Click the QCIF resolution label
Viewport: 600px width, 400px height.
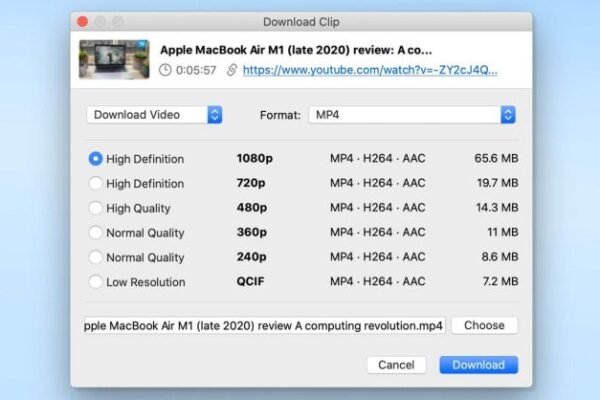coord(250,281)
